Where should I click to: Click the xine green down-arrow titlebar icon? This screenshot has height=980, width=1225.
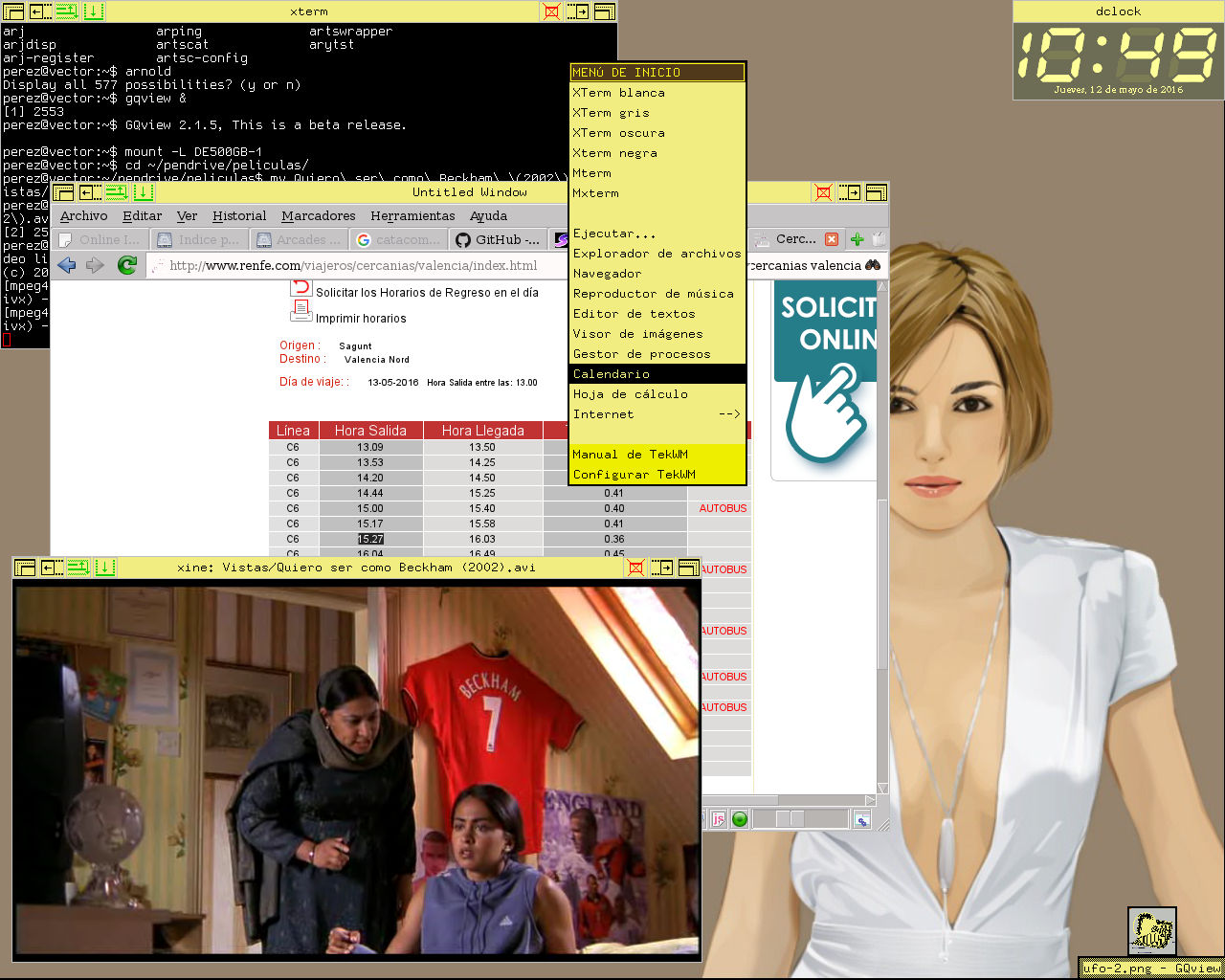click(105, 568)
